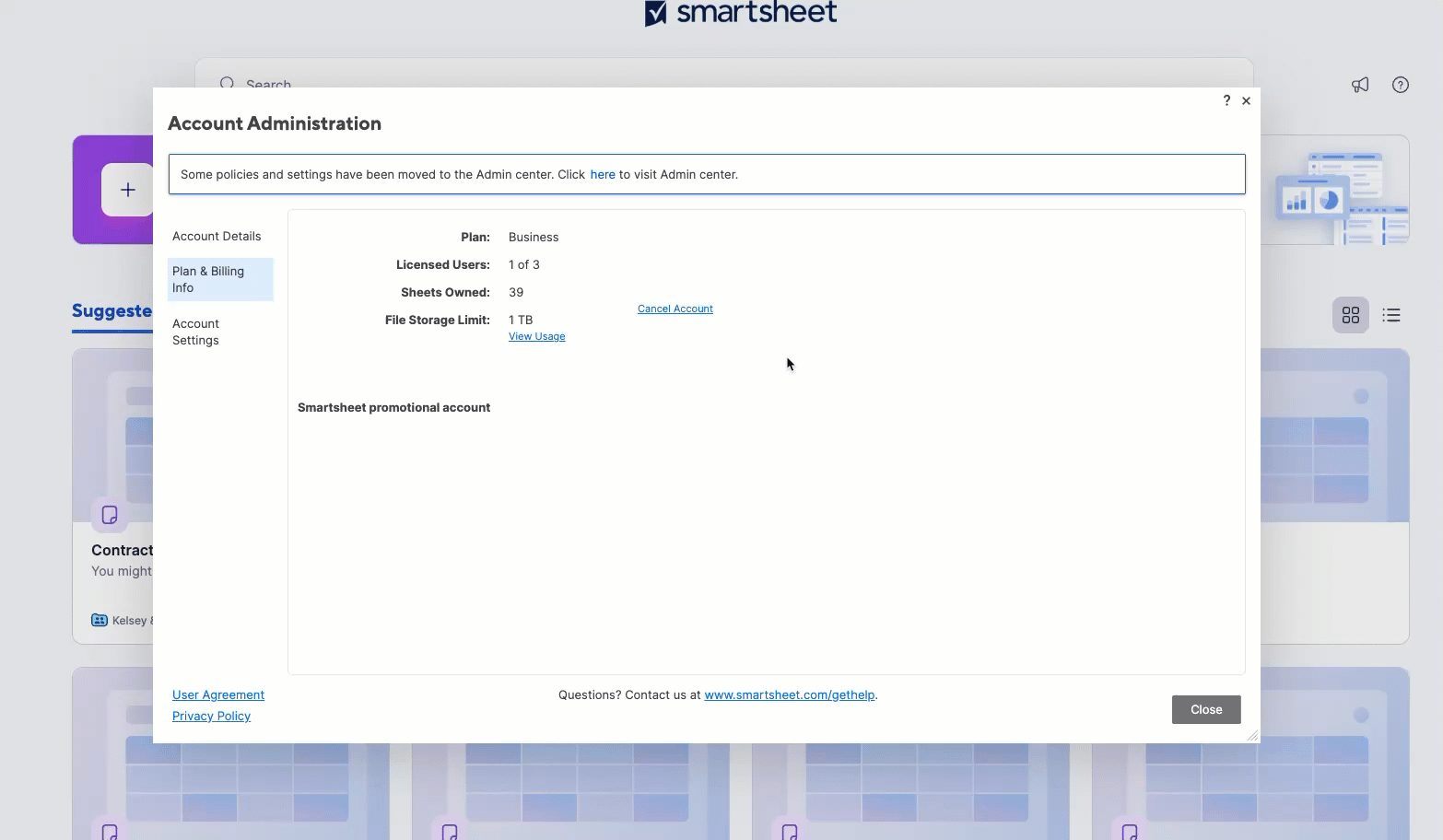Open the User Agreement link
This screenshot has height=840, width=1443.
point(218,694)
